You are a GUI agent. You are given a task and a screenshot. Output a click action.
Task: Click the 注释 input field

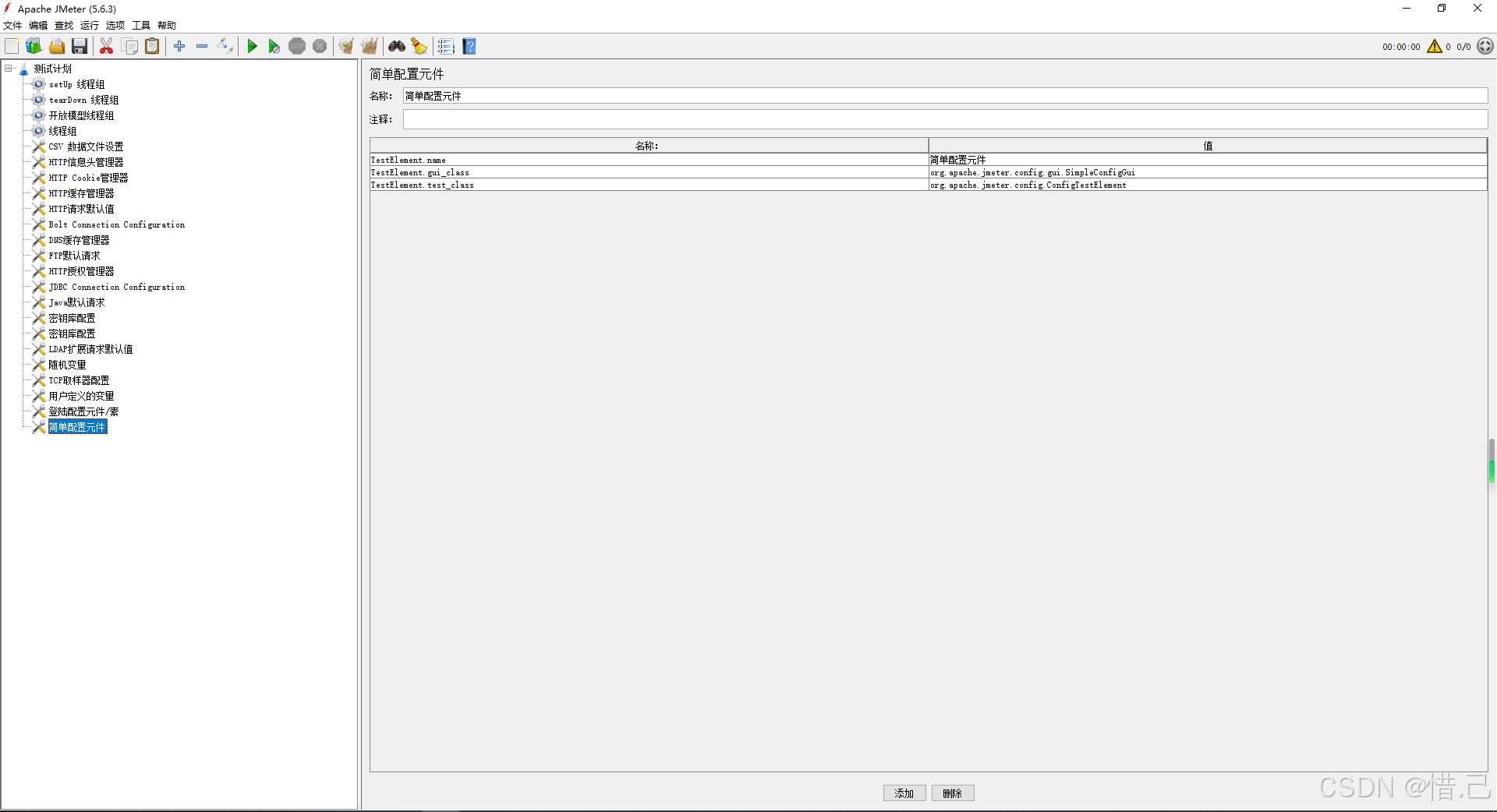[945, 119]
